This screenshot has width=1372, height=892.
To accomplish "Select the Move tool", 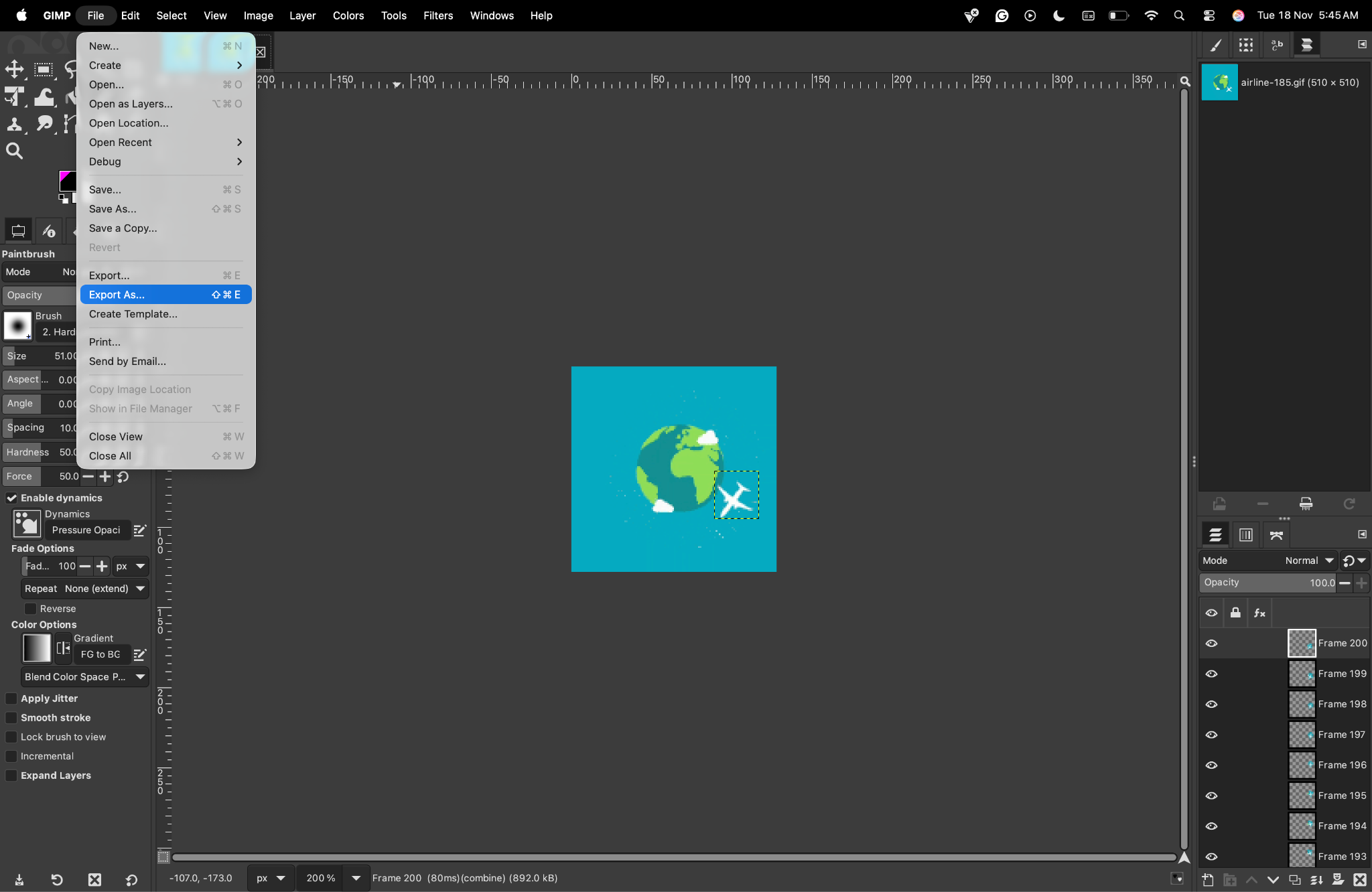I will click(13, 69).
